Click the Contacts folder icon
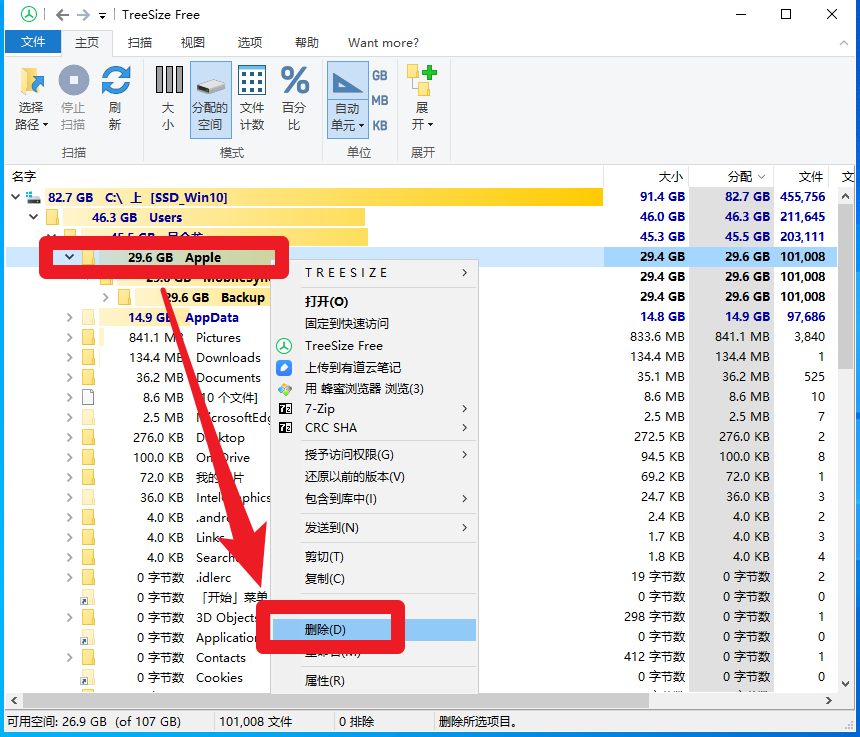The height and width of the screenshot is (737, 860). pos(88,657)
